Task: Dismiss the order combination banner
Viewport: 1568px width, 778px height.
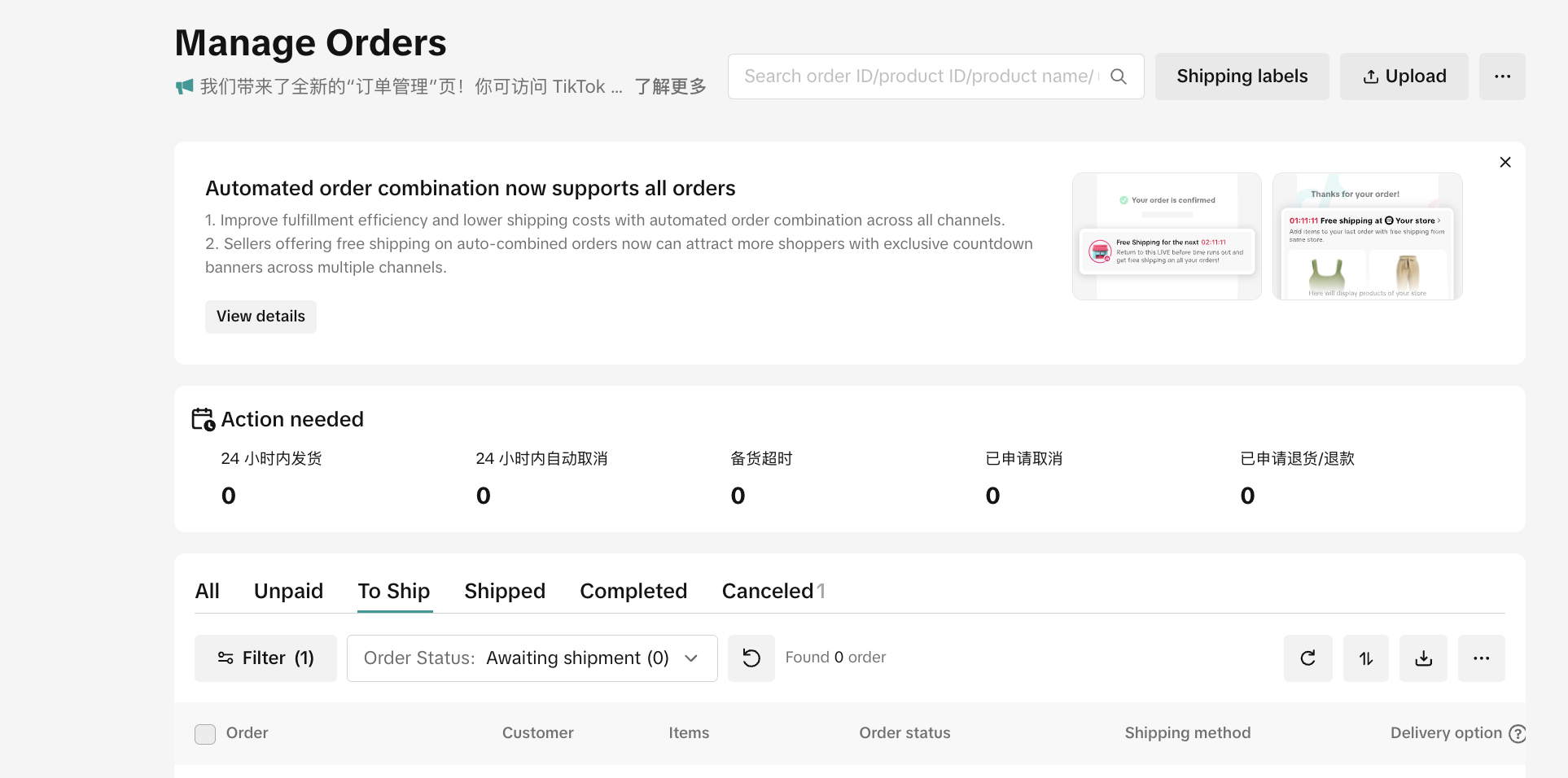Action: [x=1505, y=162]
